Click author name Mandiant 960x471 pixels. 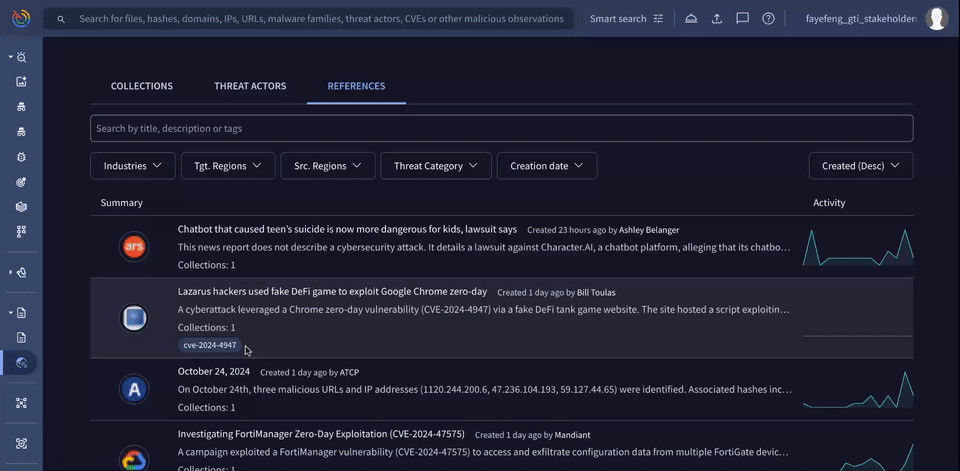pyautogui.click(x=572, y=435)
